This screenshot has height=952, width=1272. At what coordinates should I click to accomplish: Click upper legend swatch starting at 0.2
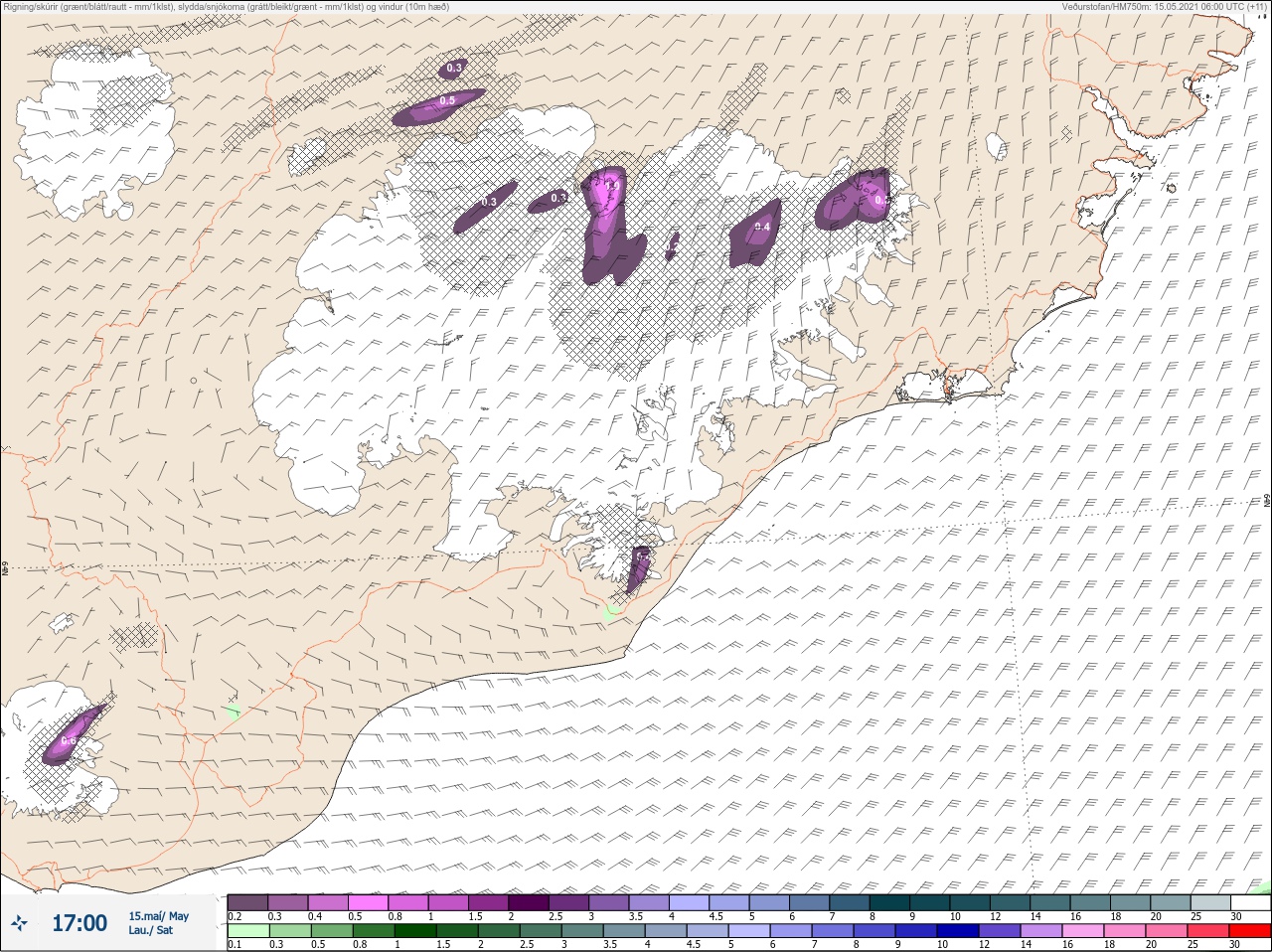click(247, 901)
